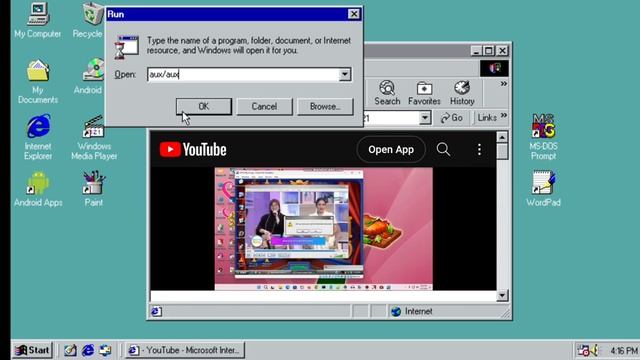Expand the Open combo box dropdown in Run
The width and height of the screenshot is (640, 360).
click(x=345, y=75)
